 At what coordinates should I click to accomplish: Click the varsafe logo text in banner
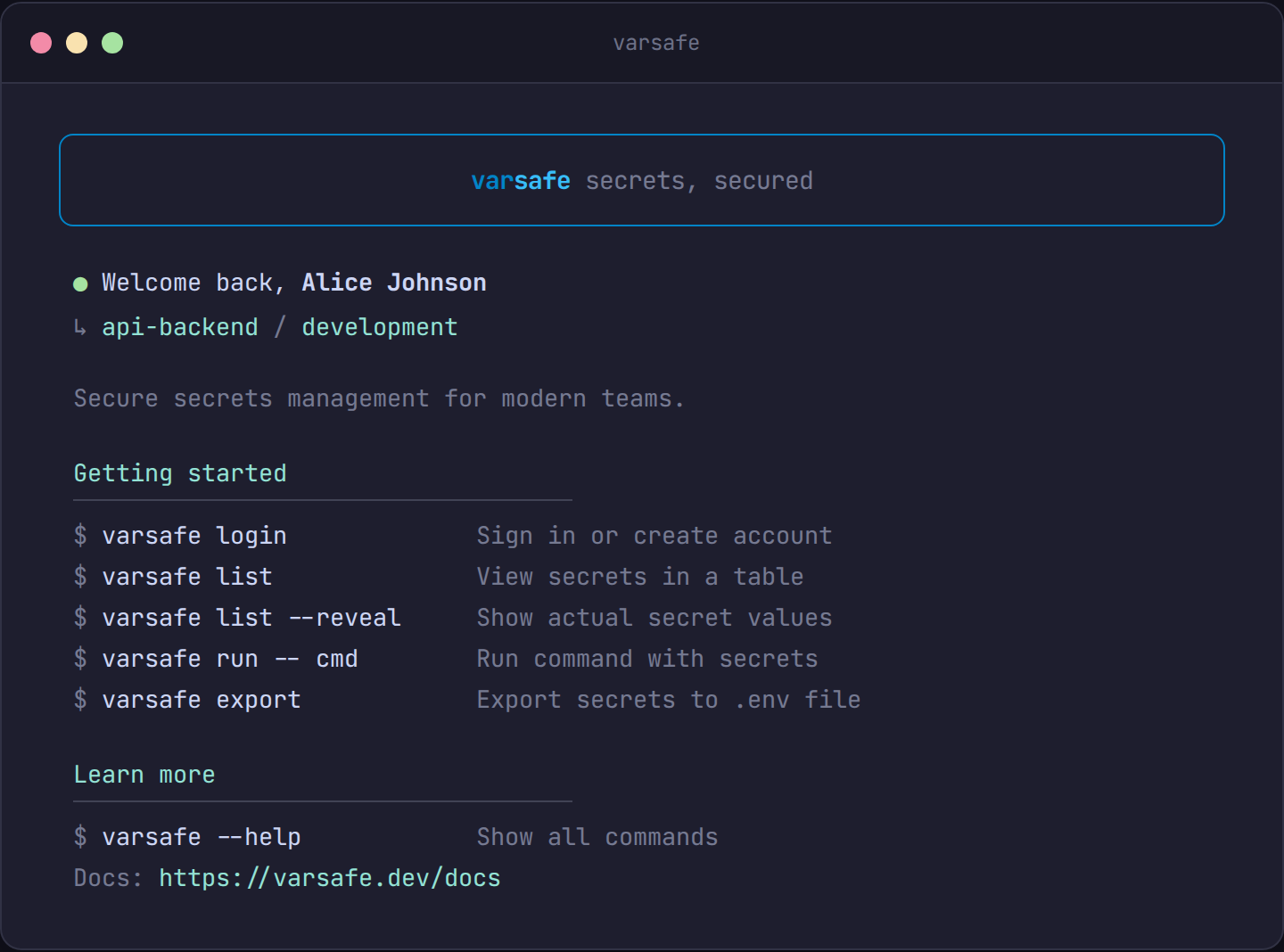tap(521, 180)
